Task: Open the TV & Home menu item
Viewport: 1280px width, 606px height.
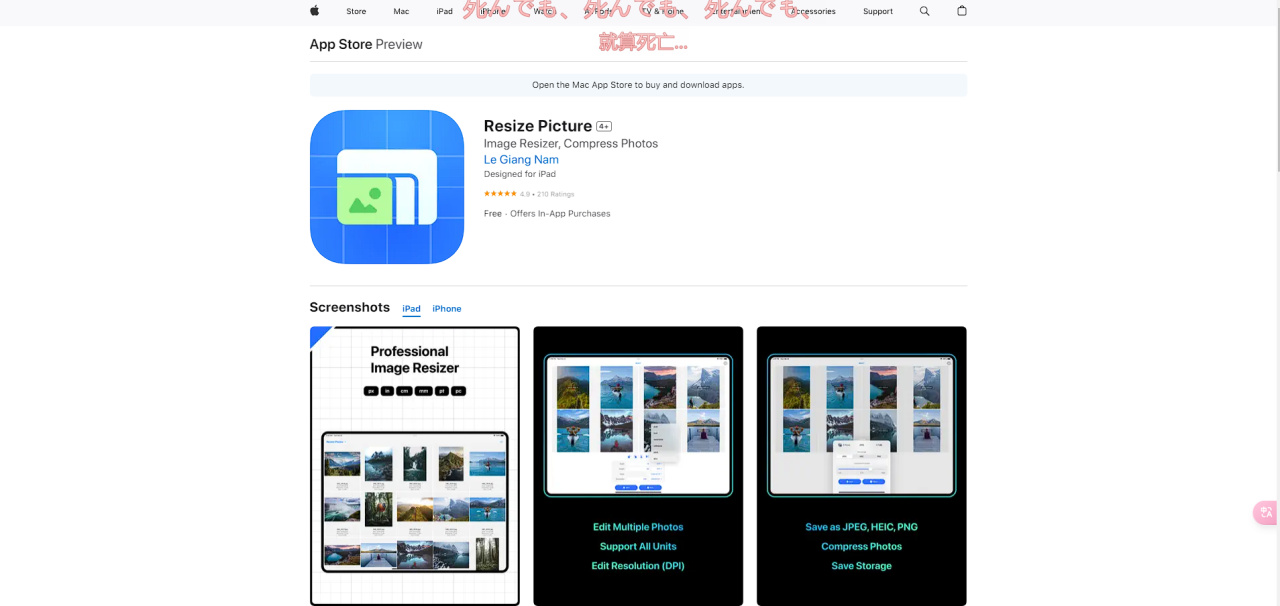Action: tap(663, 11)
